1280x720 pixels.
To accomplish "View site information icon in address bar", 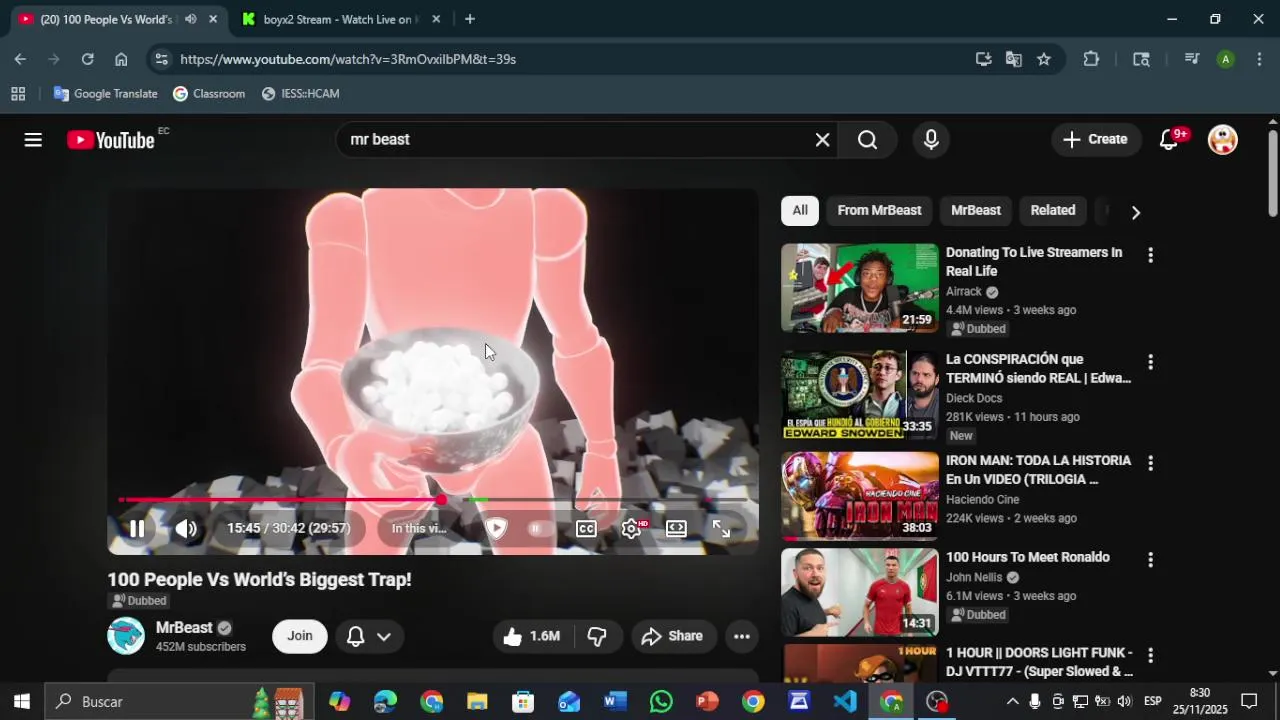I will pyautogui.click(x=161, y=59).
